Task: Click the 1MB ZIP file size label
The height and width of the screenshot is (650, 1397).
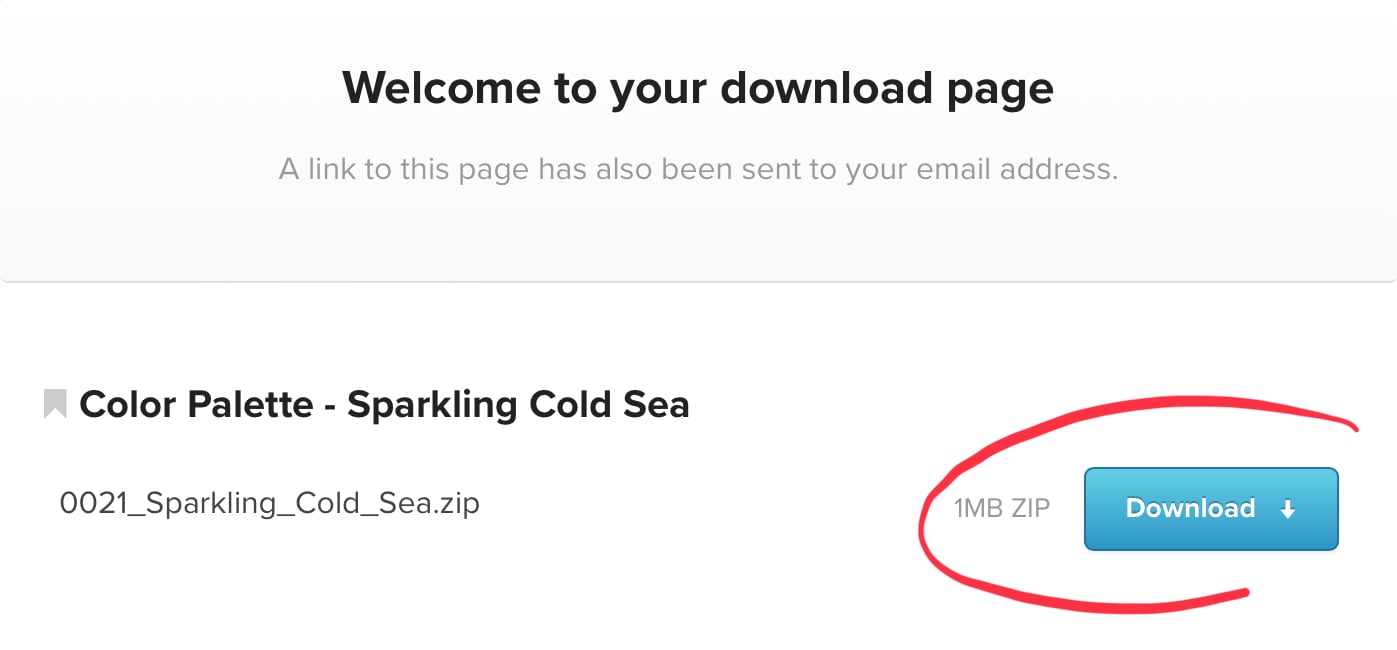Action: tap(1001, 509)
